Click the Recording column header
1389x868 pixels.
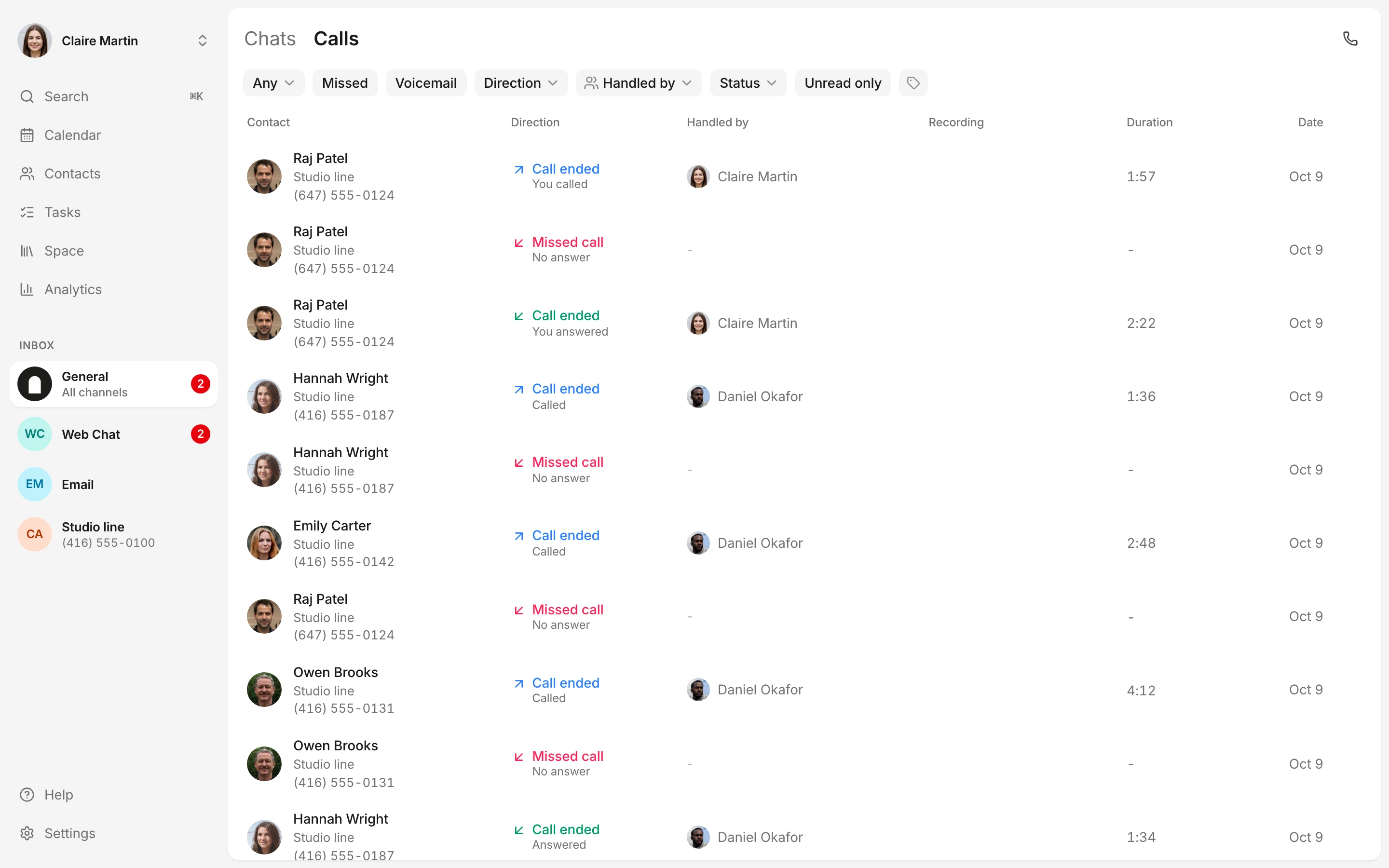point(955,122)
